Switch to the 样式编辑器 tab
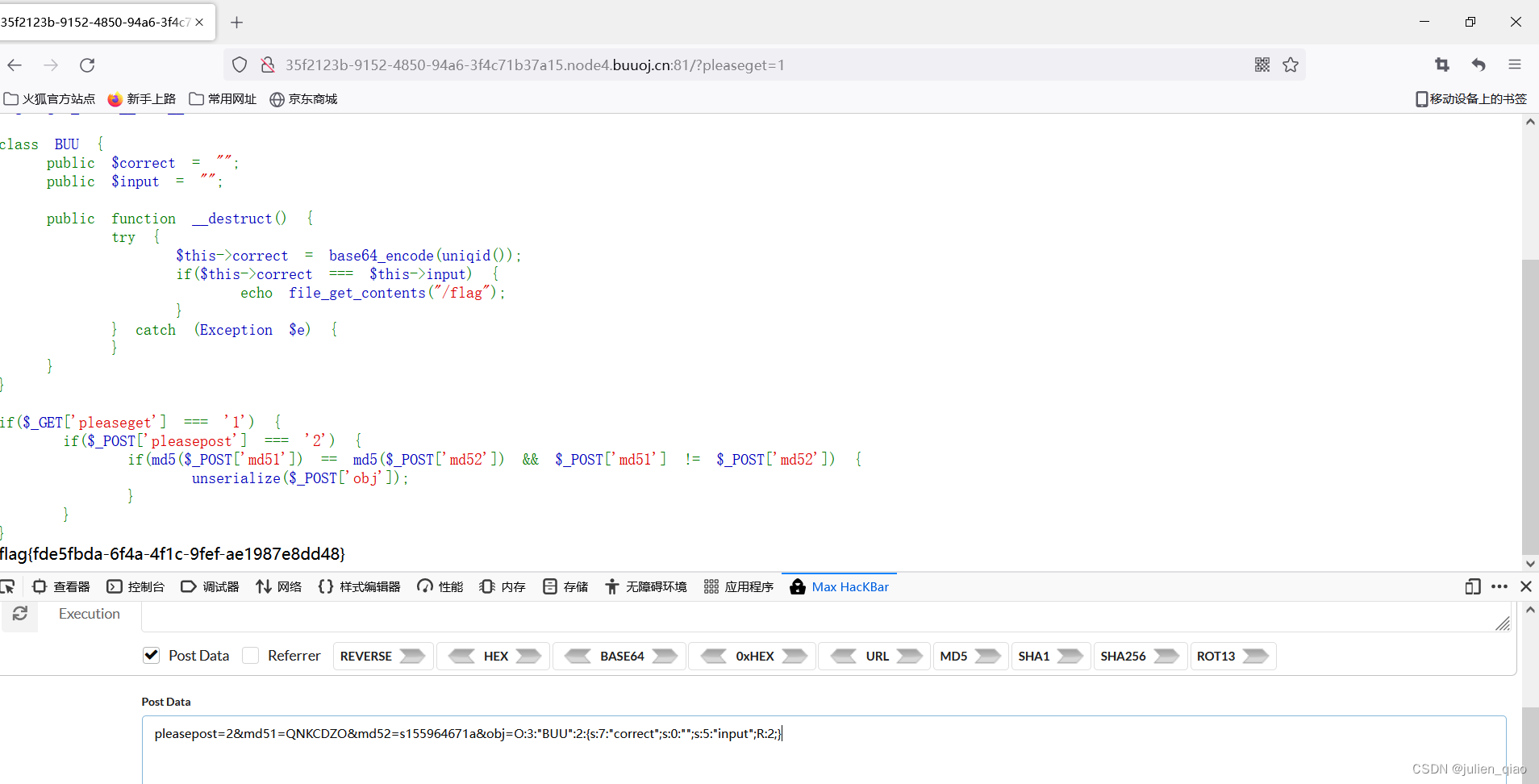This screenshot has width=1539, height=784. point(359,586)
